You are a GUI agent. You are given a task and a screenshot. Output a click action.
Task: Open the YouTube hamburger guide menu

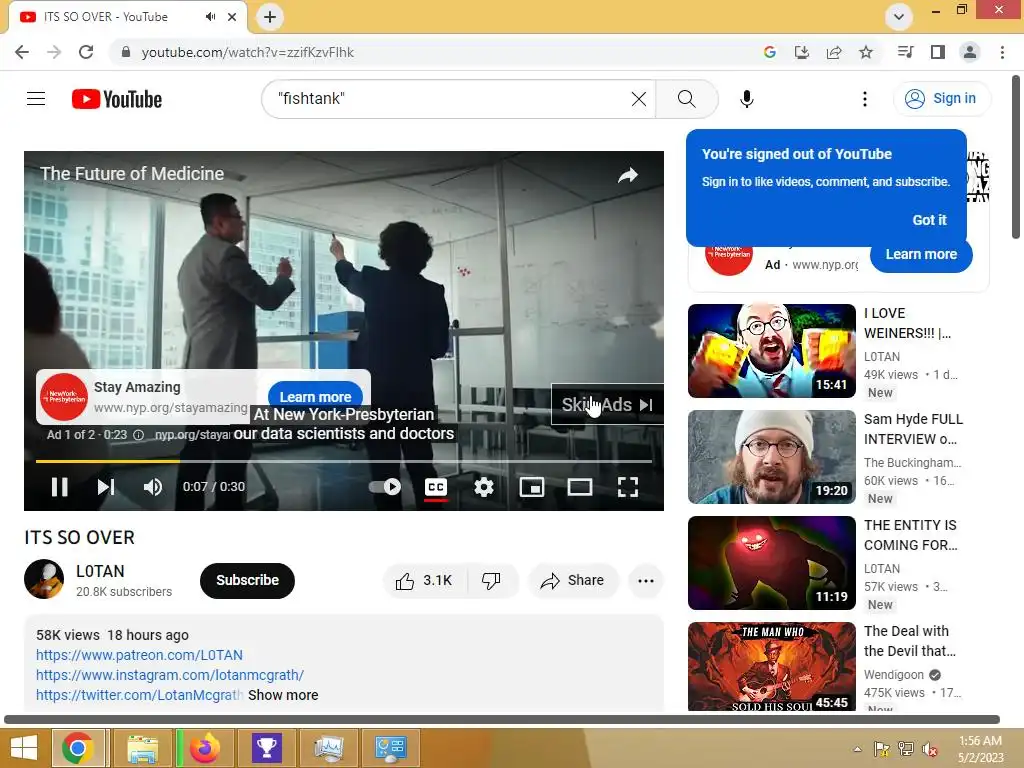point(36,99)
